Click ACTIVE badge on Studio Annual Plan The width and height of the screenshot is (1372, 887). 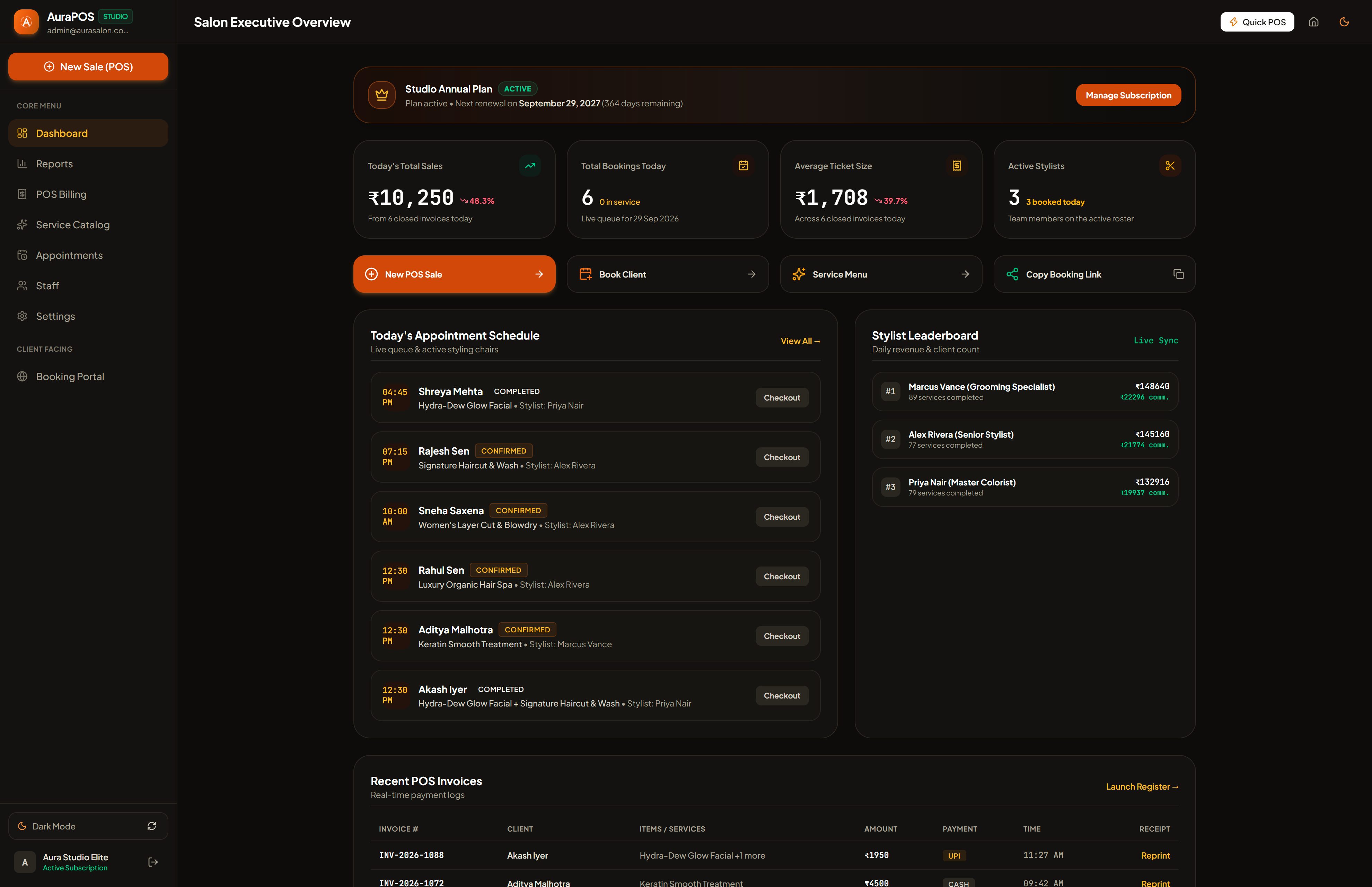point(517,89)
